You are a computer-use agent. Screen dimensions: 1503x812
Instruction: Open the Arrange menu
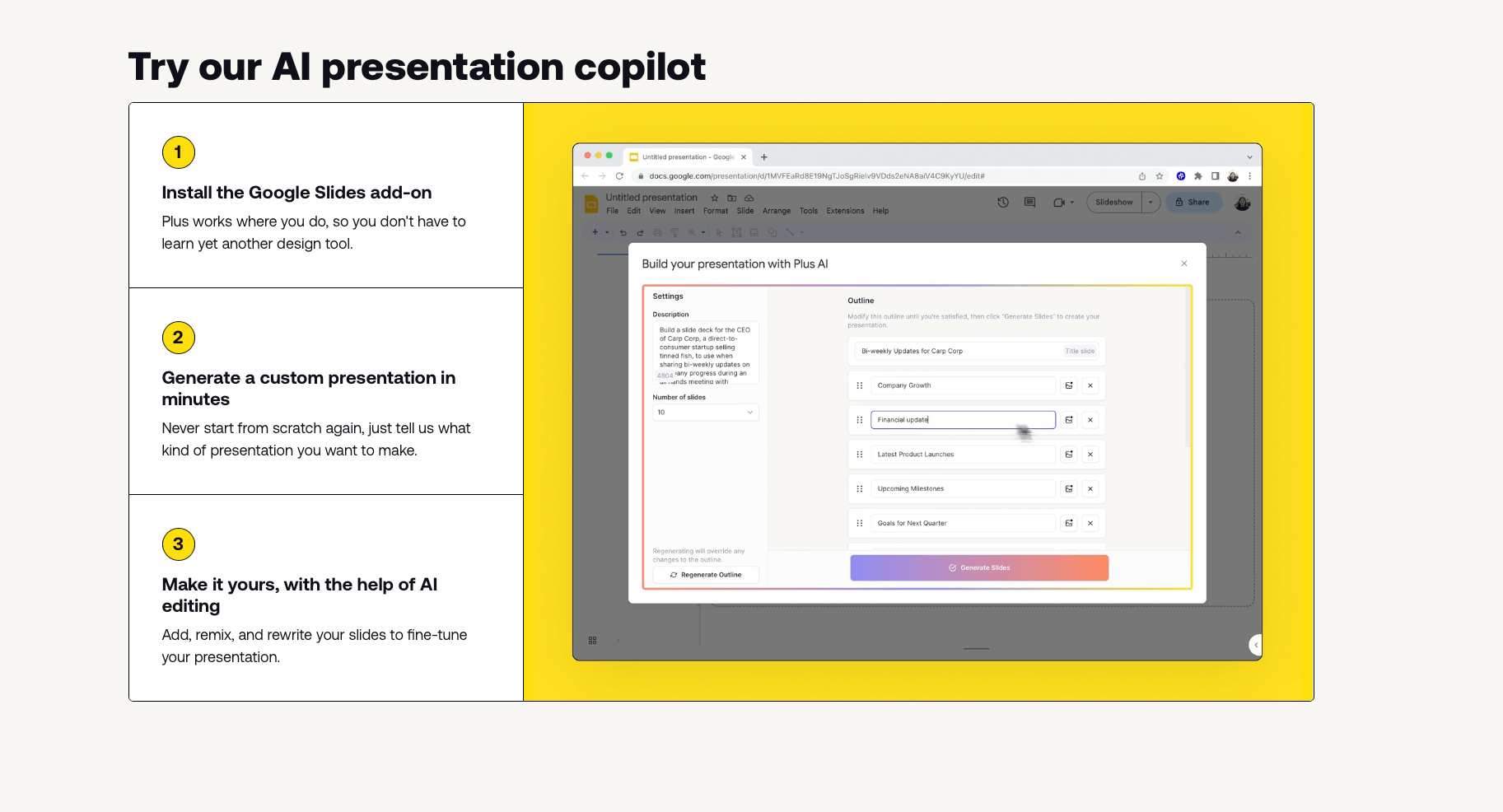[777, 211]
